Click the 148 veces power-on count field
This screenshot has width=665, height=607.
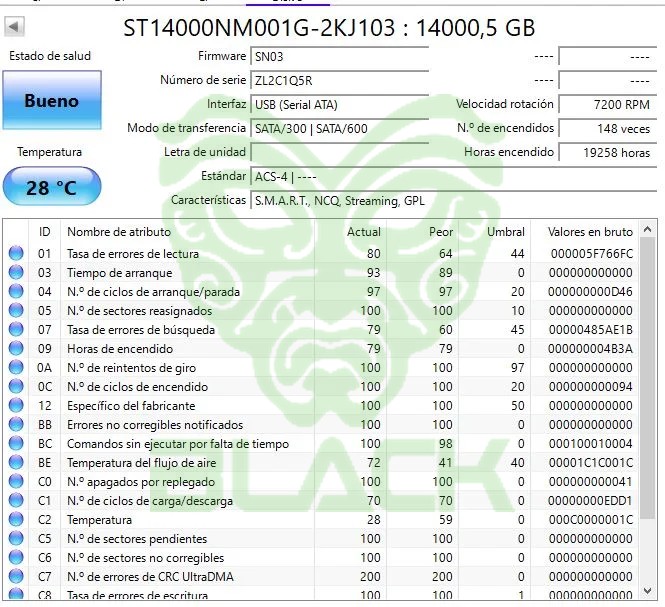[608, 129]
